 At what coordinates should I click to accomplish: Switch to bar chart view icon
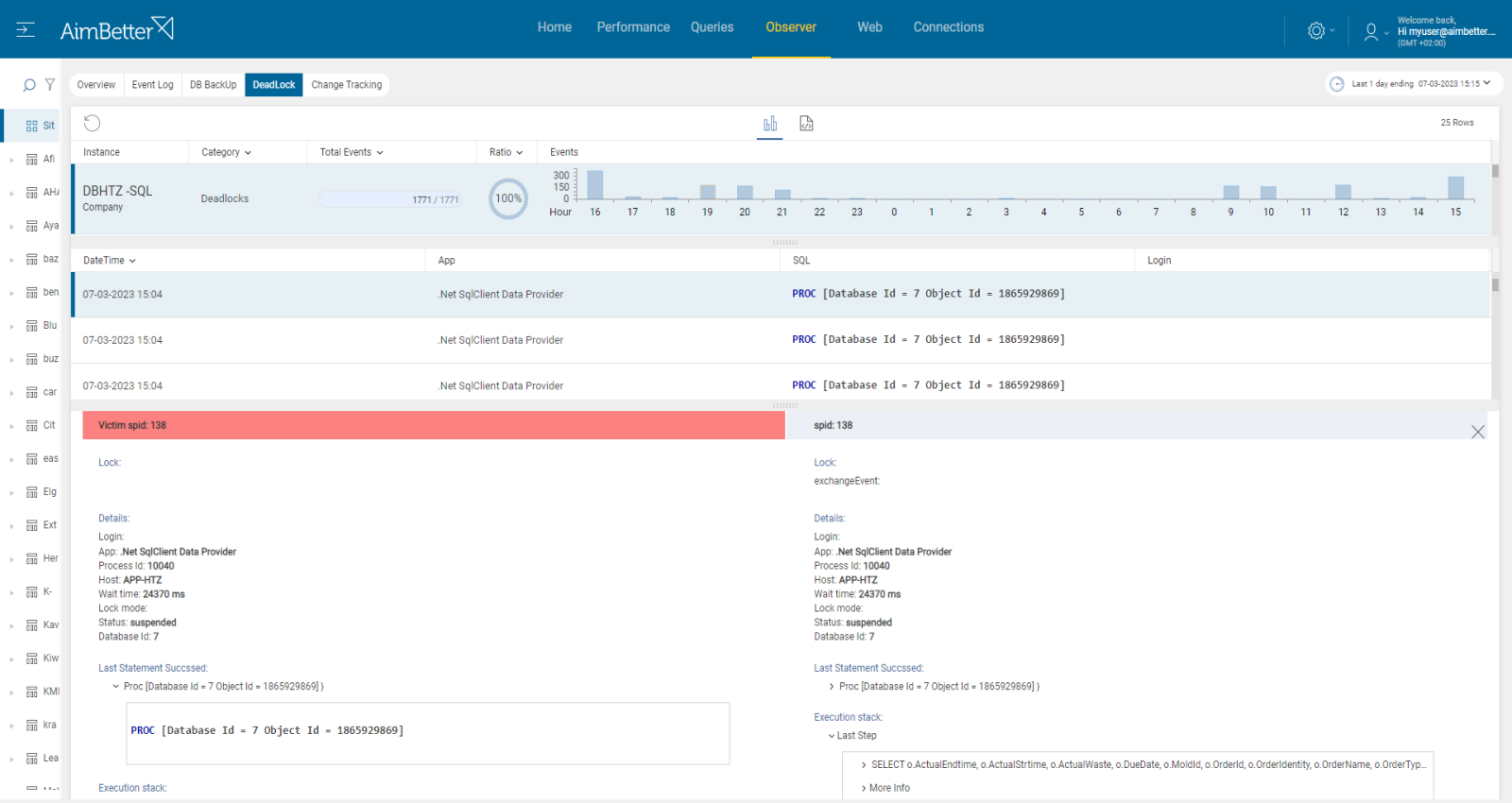pyautogui.click(x=770, y=124)
